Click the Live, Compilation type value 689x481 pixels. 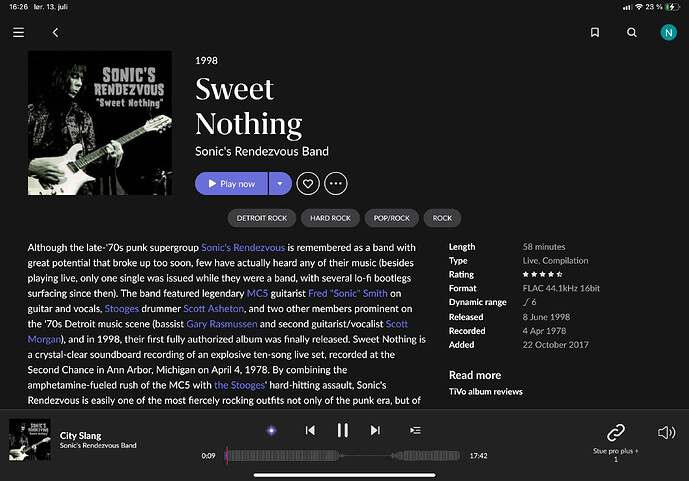tap(555, 261)
